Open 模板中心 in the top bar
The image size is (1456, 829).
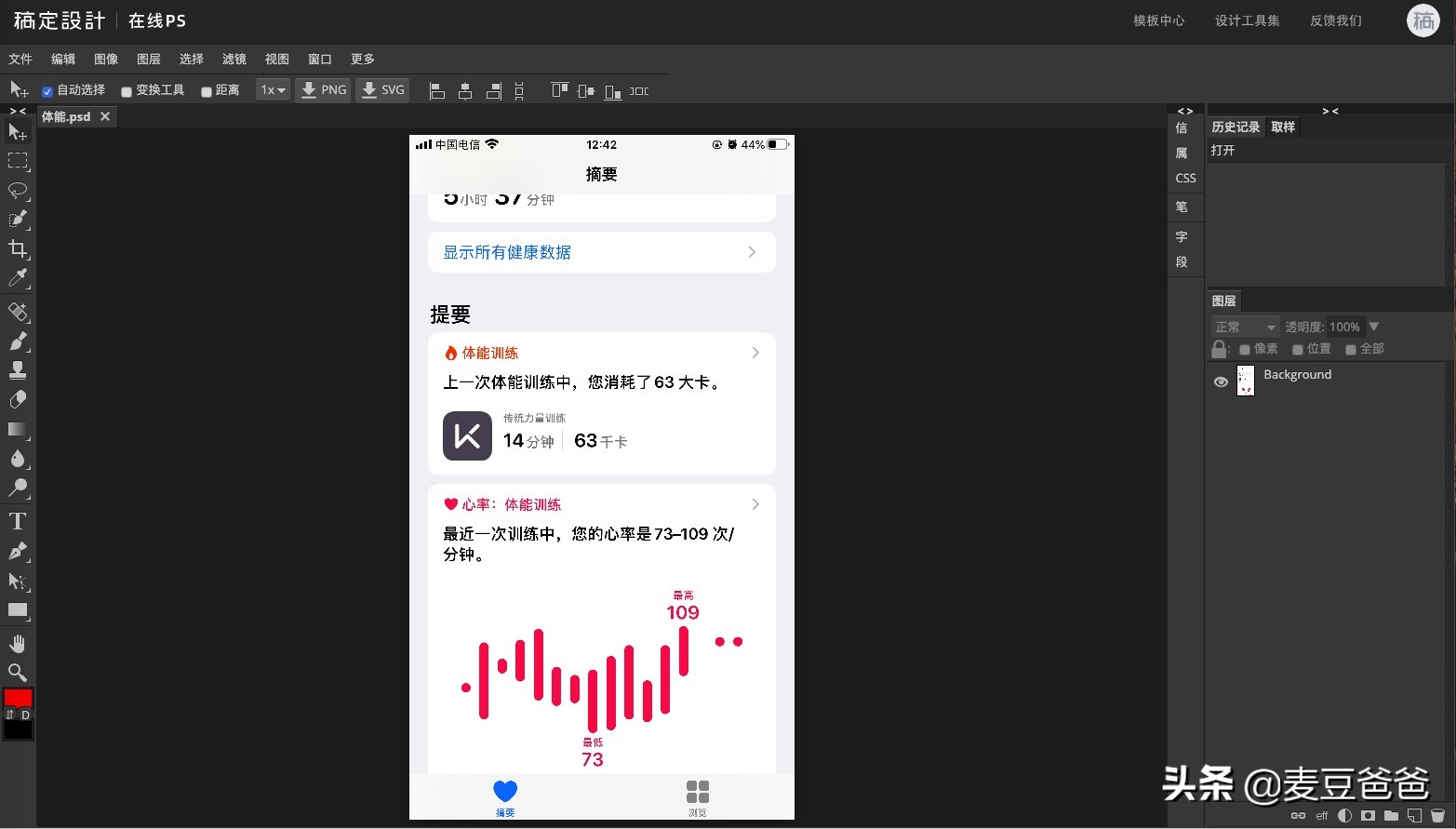tap(1158, 20)
